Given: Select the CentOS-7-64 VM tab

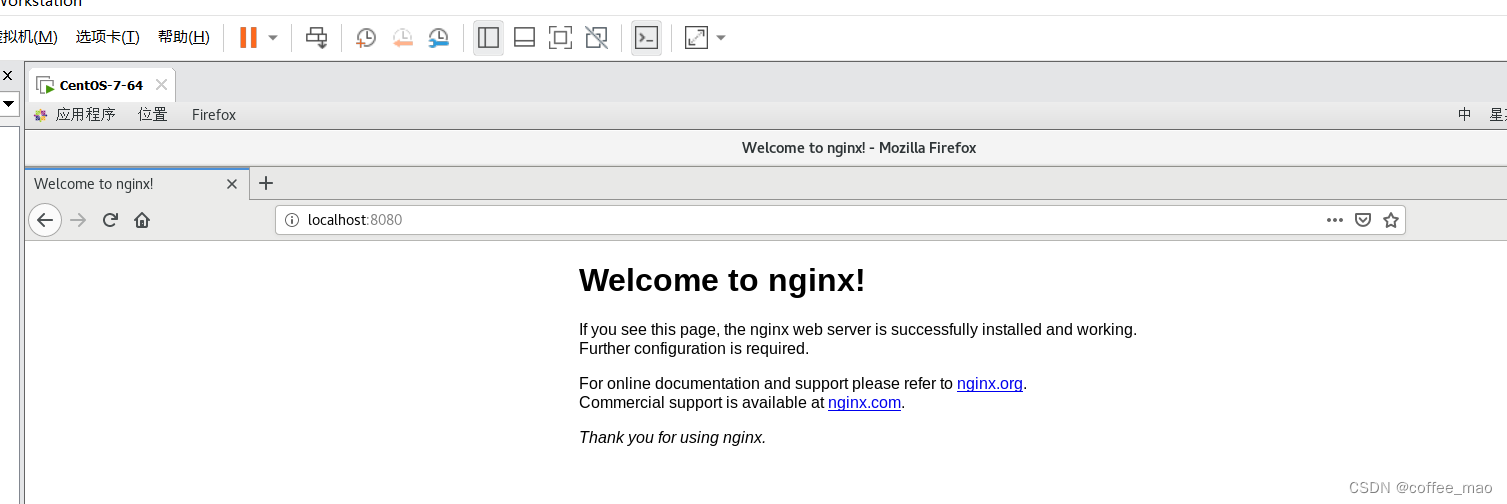Looking at the screenshot, I should [x=100, y=85].
